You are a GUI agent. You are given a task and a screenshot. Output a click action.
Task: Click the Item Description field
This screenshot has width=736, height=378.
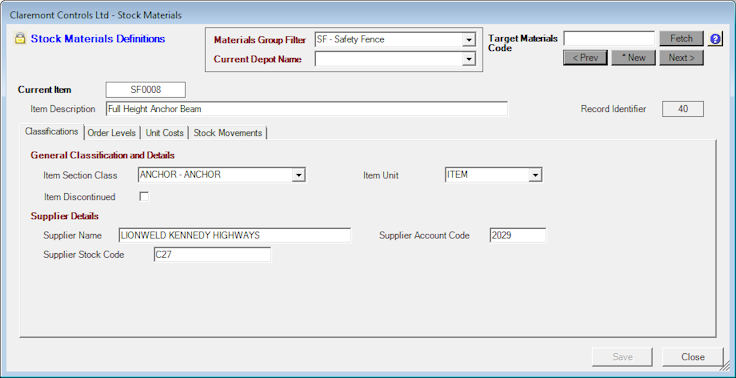pos(307,108)
